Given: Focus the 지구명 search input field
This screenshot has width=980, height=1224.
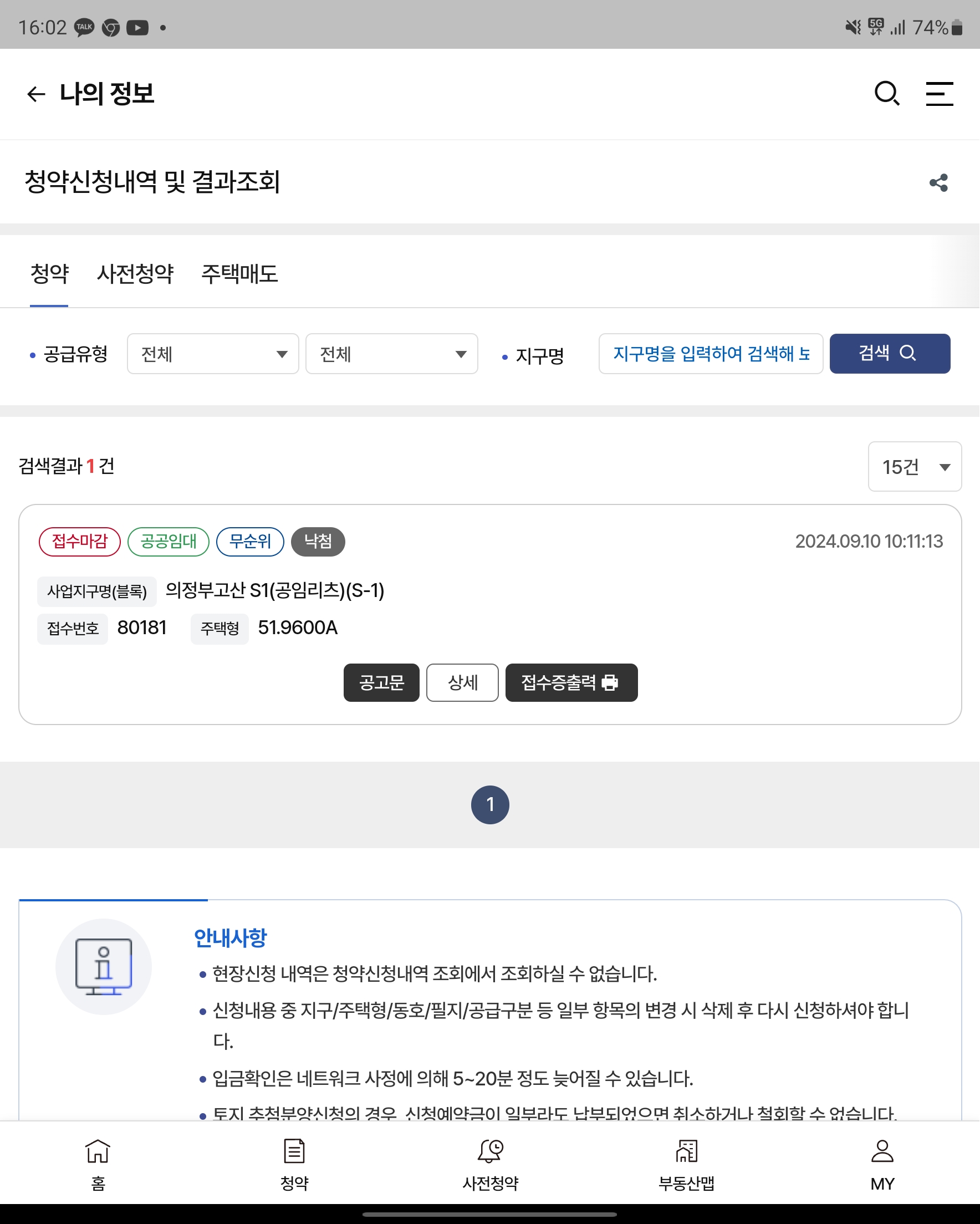Looking at the screenshot, I should tap(710, 354).
